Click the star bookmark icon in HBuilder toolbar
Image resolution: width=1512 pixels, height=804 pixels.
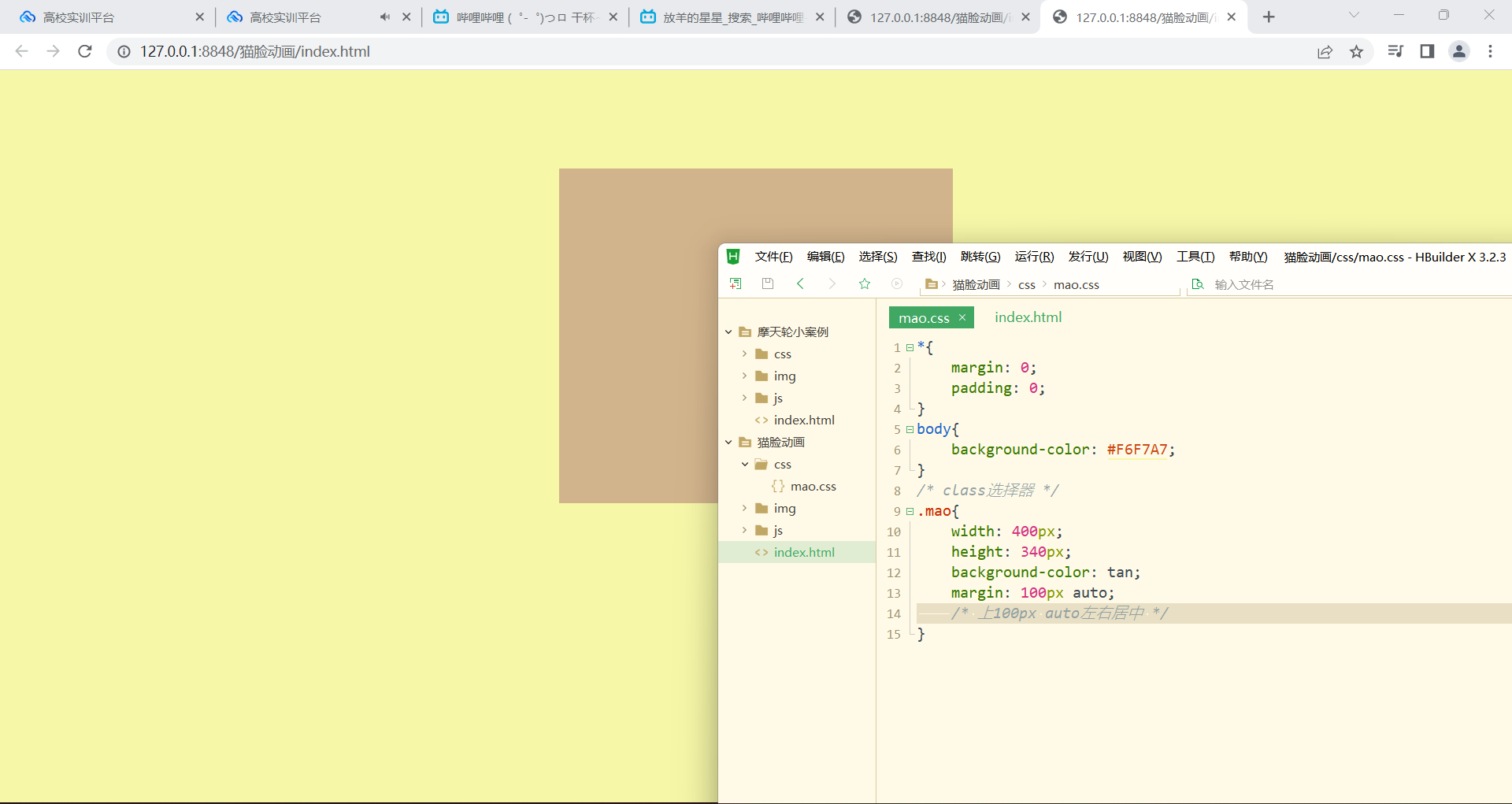865,283
